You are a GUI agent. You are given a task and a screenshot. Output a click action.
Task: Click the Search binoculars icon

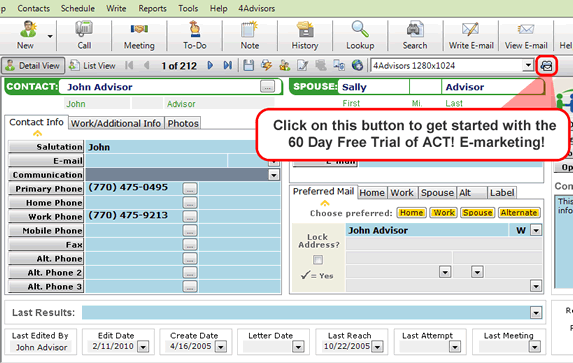click(415, 29)
